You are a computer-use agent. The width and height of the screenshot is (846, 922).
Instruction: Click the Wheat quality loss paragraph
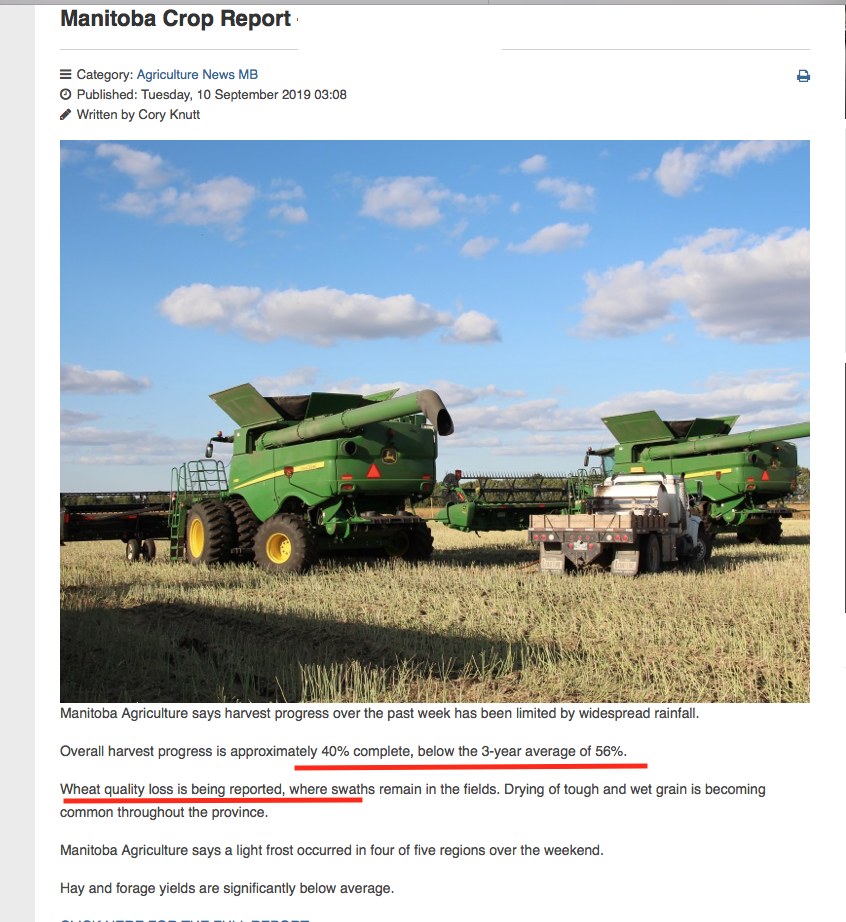coord(413,801)
